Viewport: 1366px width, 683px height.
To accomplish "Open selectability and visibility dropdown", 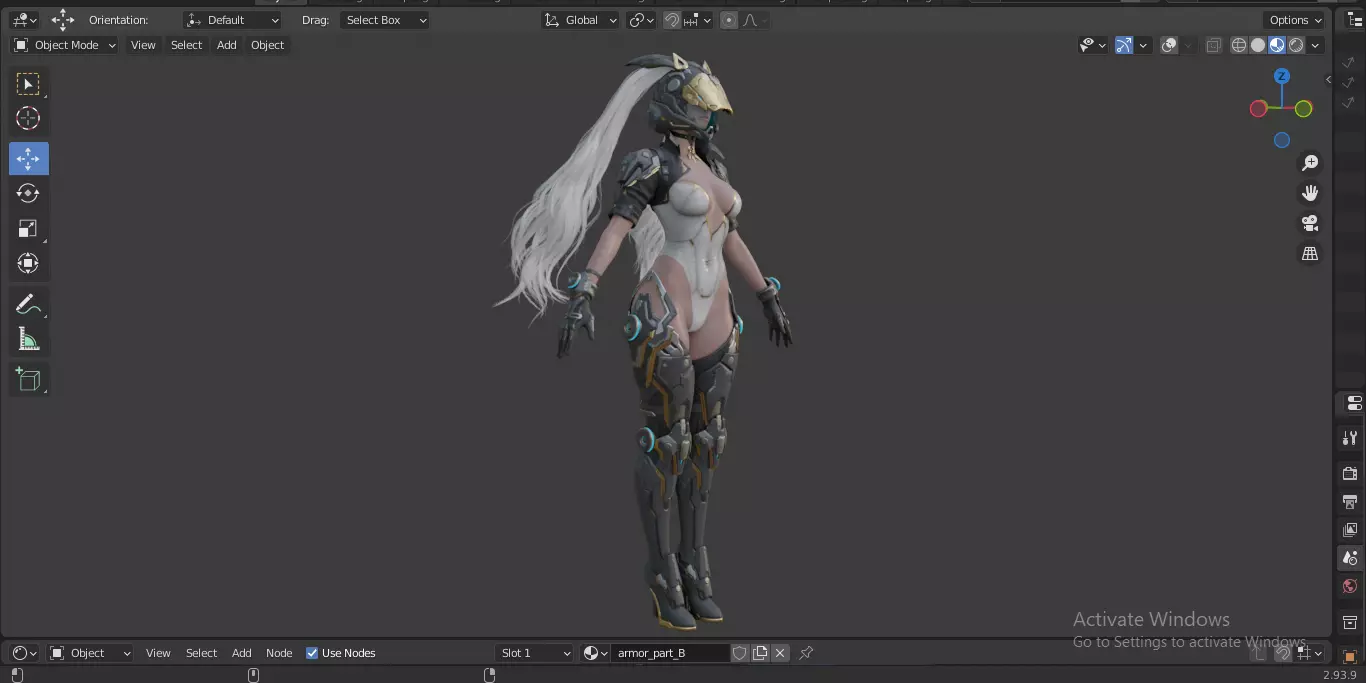I will (1092, 45).
